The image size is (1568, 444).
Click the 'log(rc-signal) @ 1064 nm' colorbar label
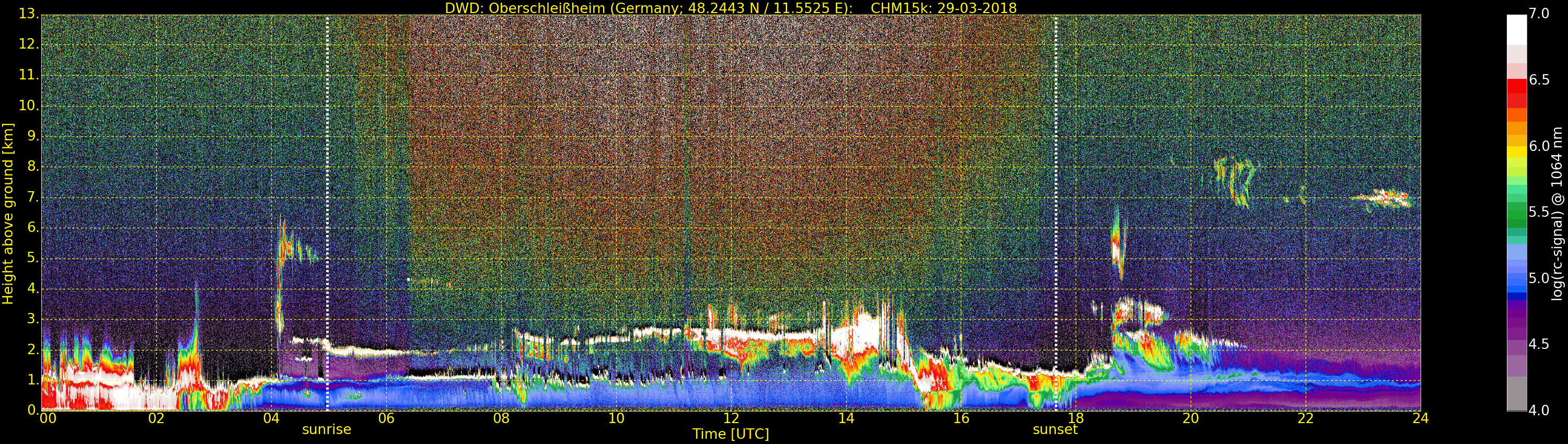coord(1557,214)
